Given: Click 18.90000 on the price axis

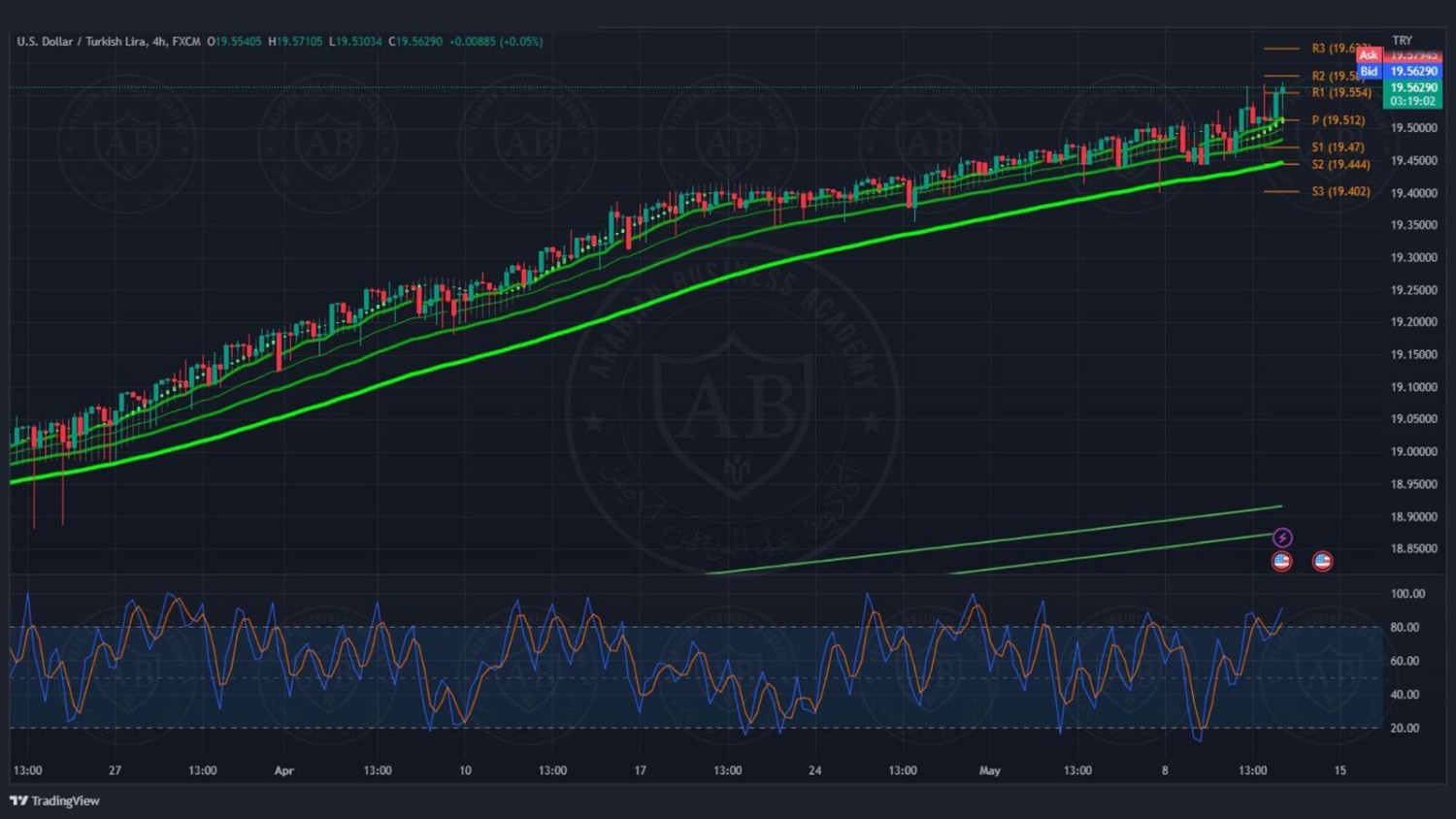Looking at the screenshot, I should [x=1414, y=517].
